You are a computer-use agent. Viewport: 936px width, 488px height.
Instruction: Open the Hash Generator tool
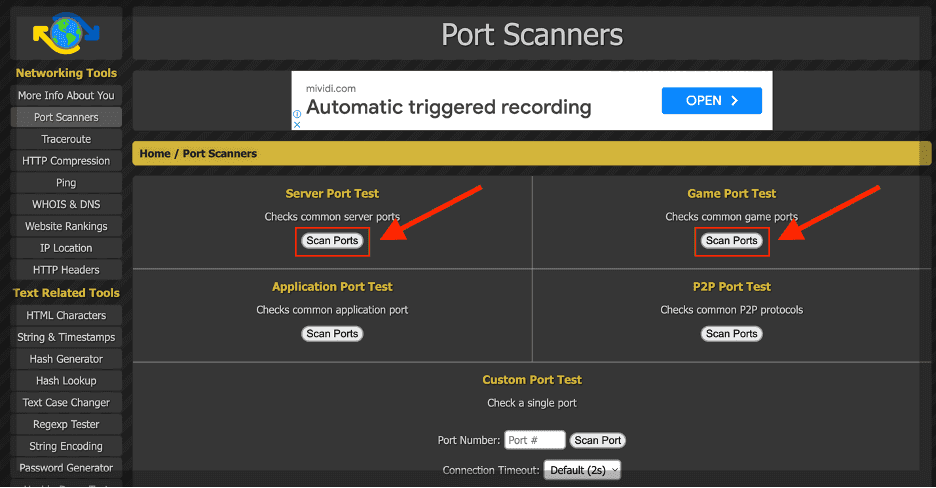click(66, 359)
